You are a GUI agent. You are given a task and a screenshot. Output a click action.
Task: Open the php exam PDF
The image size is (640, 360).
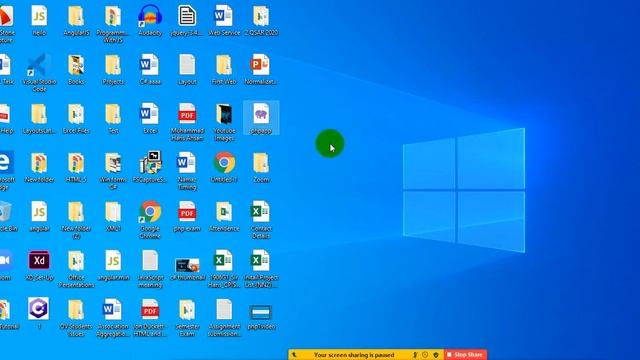point(187,216)
